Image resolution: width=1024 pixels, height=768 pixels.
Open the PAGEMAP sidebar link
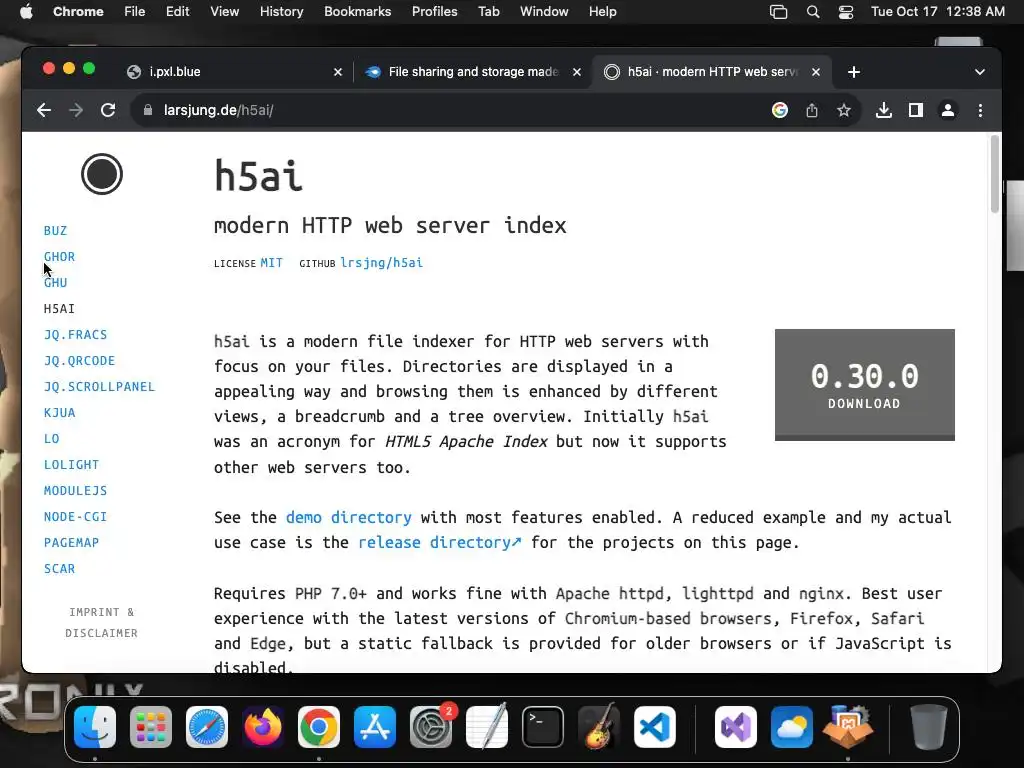[x=71, y=543]
